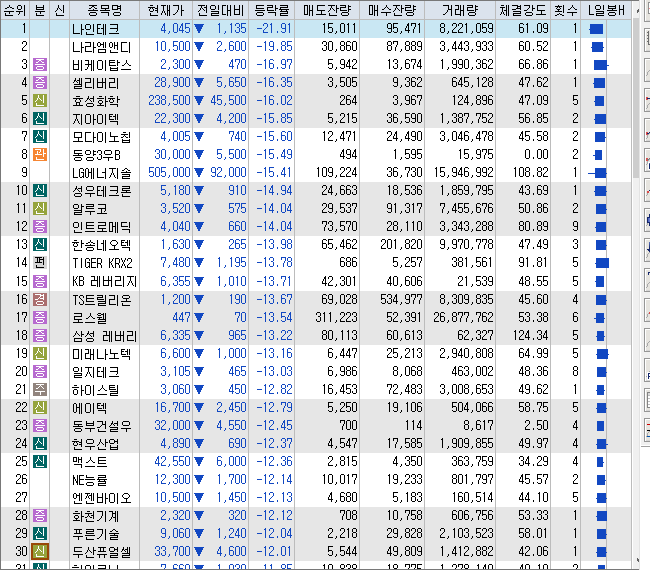Click the 신 badge in 모다이노칩 row
The width and height of the screenshot is (650, 570).
click(40, 136)
